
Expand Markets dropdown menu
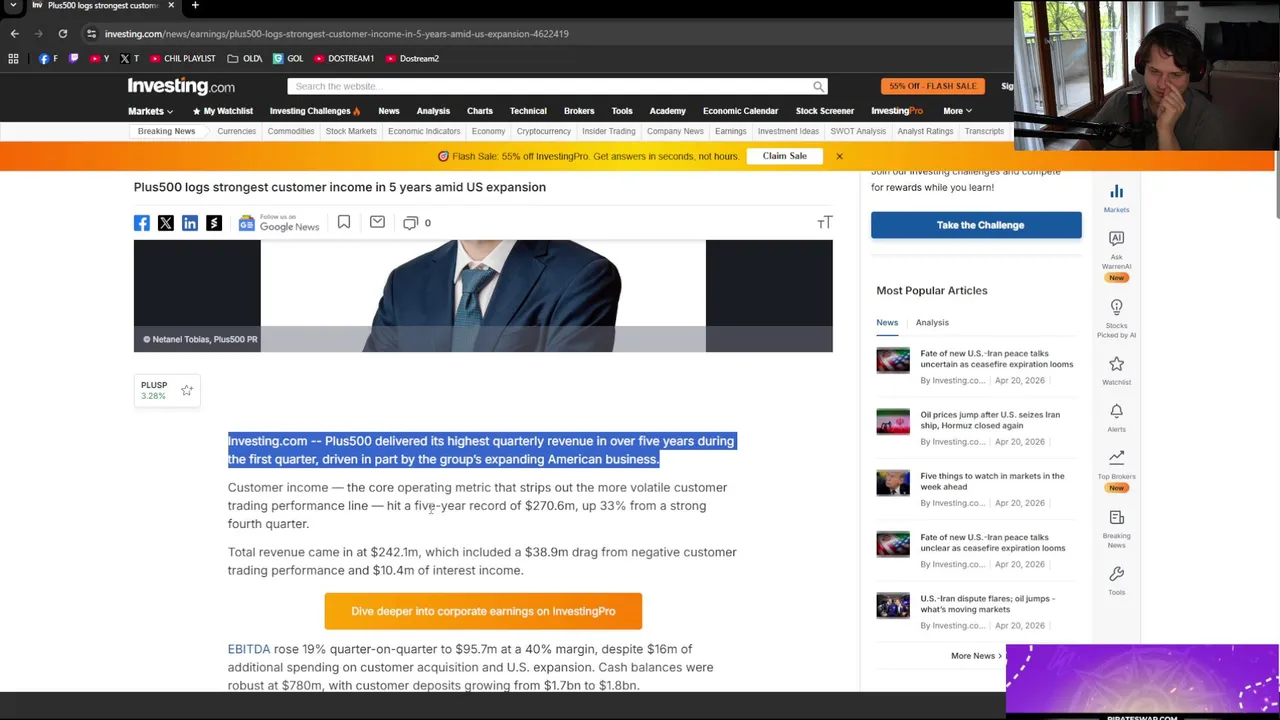click(150, 111)
